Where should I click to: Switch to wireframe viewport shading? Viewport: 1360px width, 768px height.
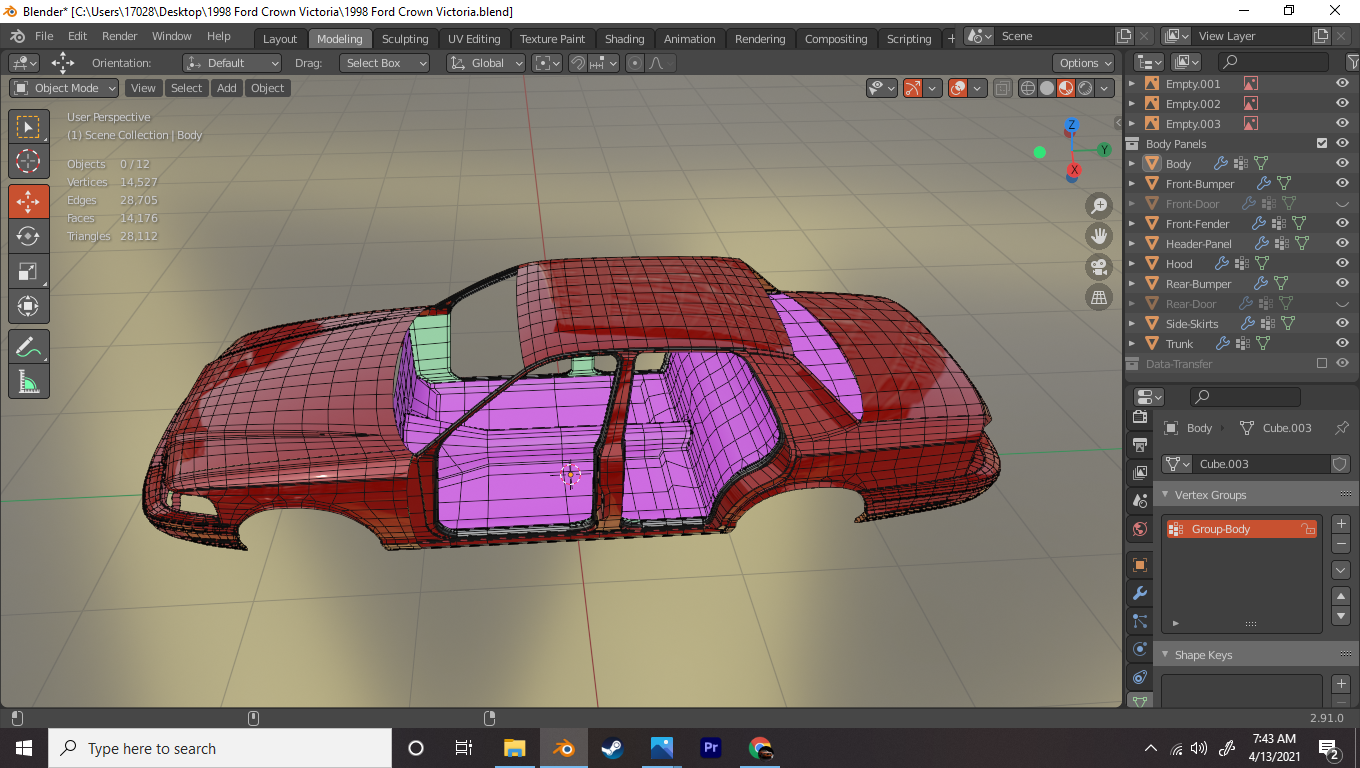point(1027,88)
